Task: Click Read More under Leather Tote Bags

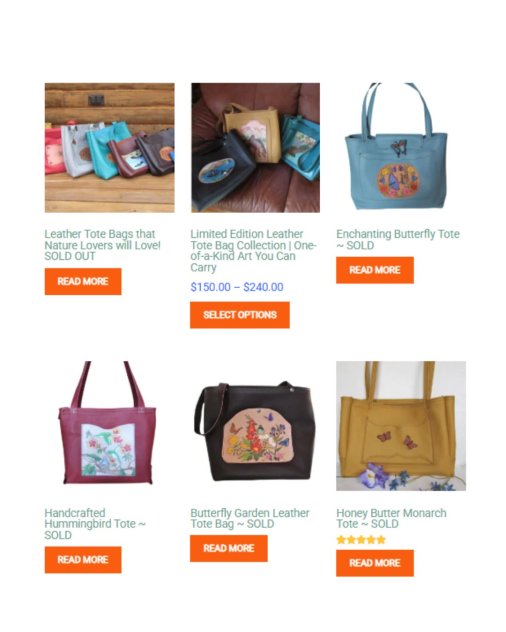Action: tap(83, 281)
